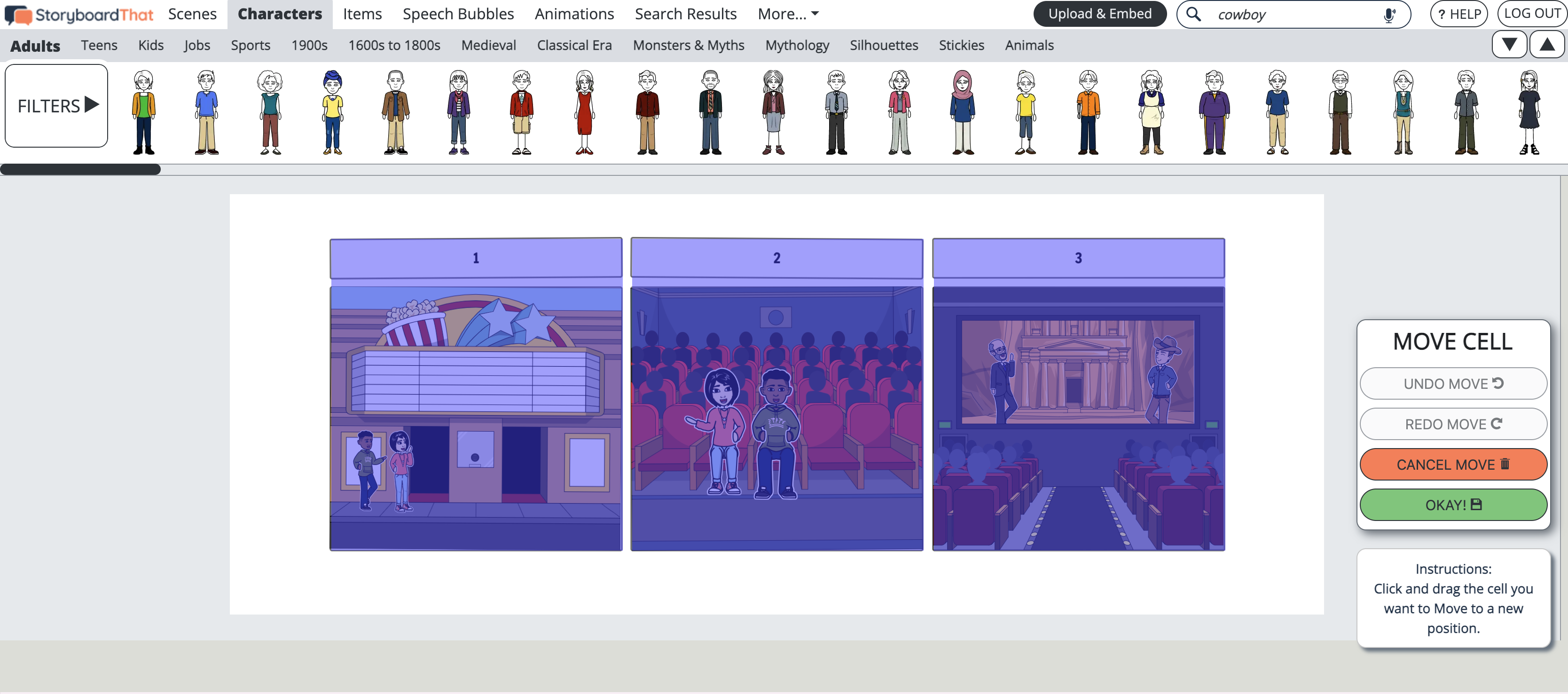Viewport: 1568px width, 694px height.
Task: Switch to Animals character category
Action: click(x=1030, y=44)
